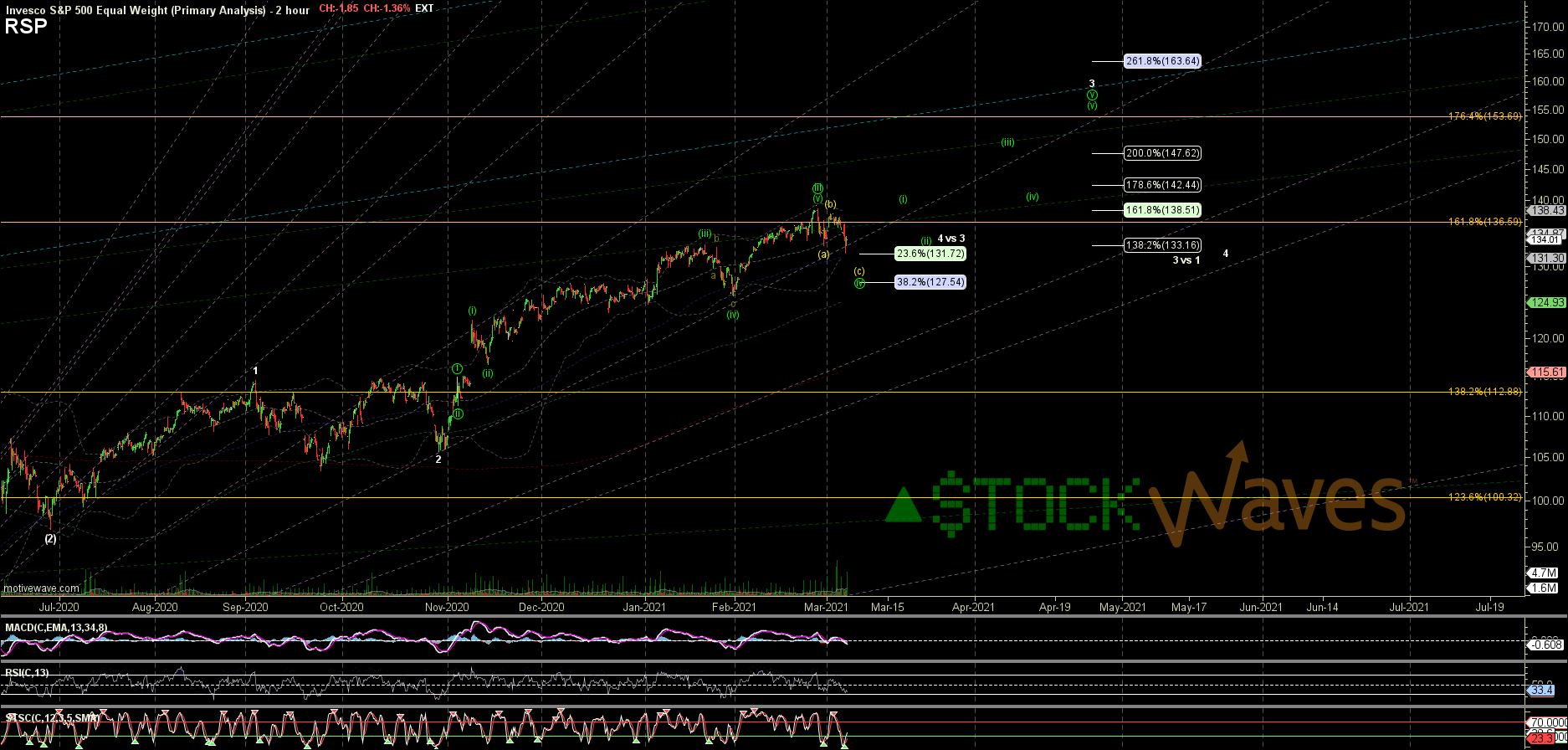
Task: Click the Jul-2020 date axis label
Action: click(x=59, y=607)
